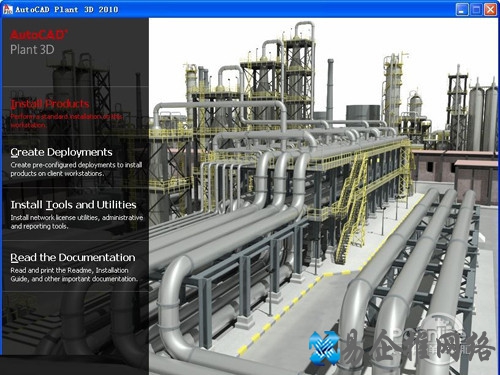500x375 pixels.
Task: Click the AutoCAD icon in title bar
Action: tap(8, 9)
